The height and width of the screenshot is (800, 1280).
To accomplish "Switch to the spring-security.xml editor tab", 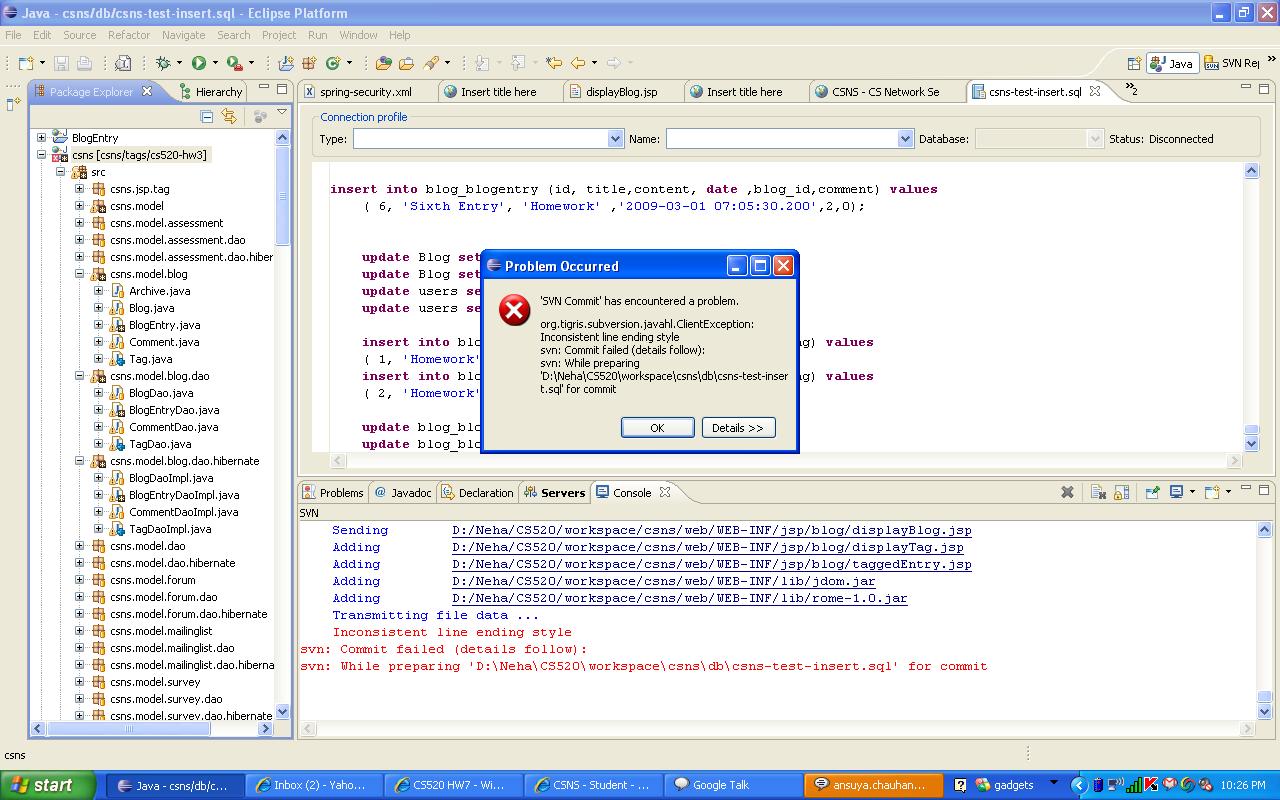I will [365, 92].
